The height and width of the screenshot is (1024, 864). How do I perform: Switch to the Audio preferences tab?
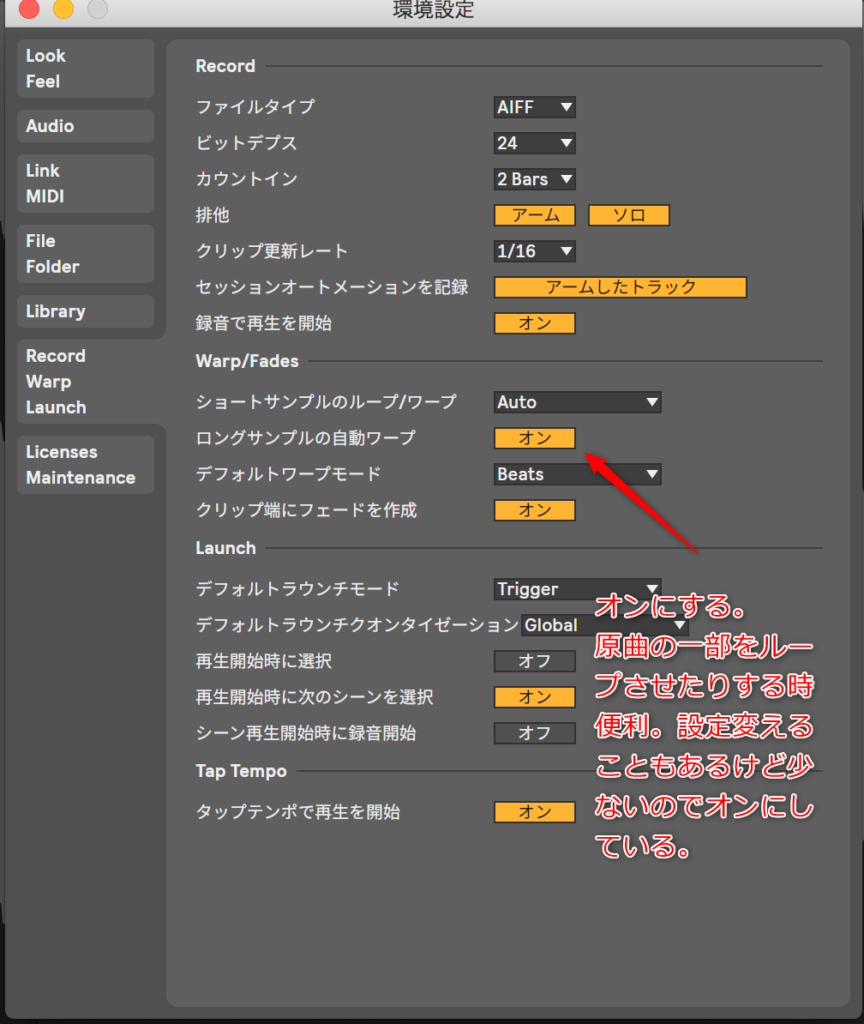tap(85, 126)
